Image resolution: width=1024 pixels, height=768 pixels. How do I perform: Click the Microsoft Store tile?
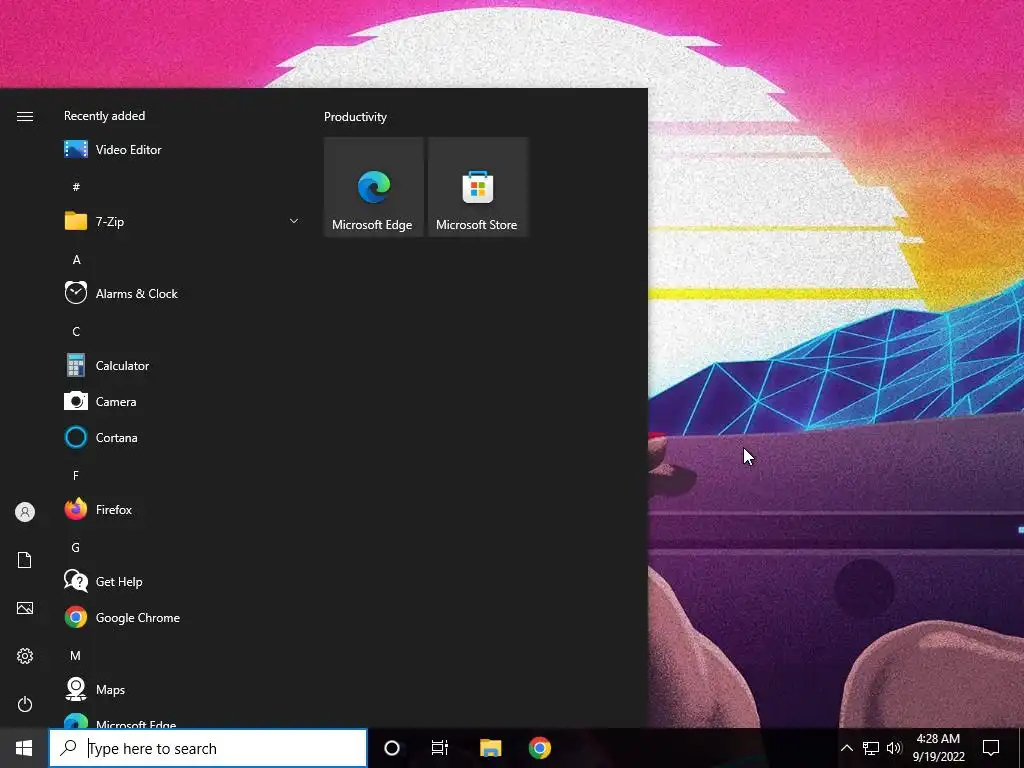[x=477, y=187]
